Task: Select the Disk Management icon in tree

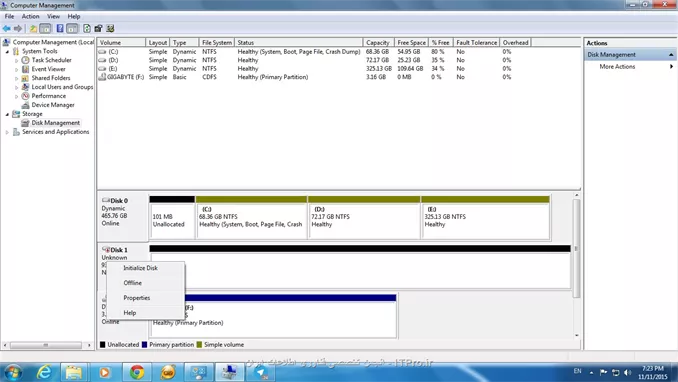Action: (x=26, y=123)
